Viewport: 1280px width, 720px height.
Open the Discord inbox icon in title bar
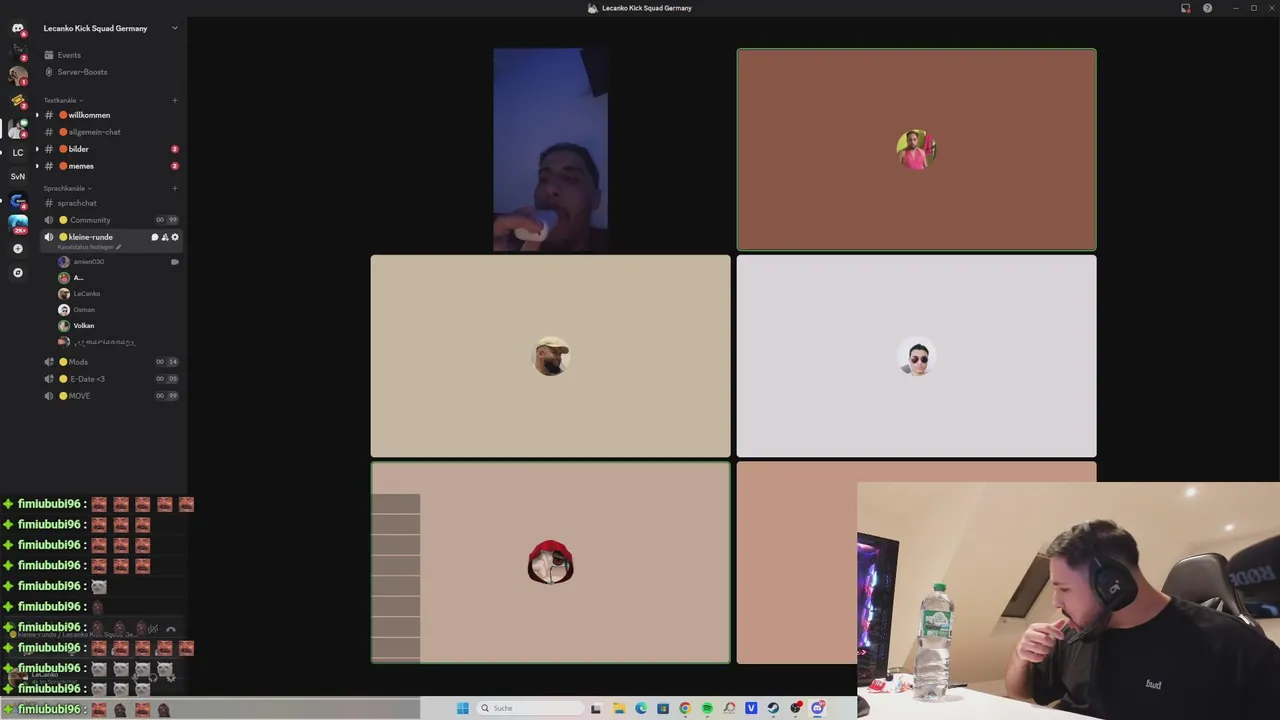point(1185,8)
